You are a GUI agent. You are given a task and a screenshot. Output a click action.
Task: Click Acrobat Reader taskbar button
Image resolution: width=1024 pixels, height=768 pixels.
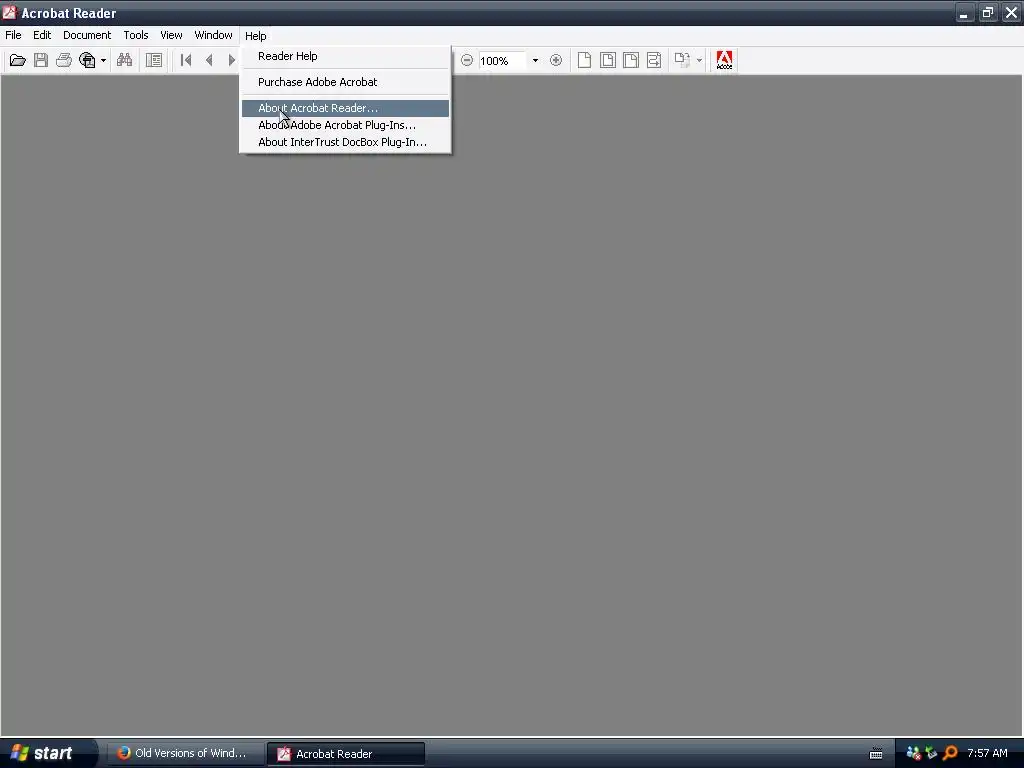345,754
